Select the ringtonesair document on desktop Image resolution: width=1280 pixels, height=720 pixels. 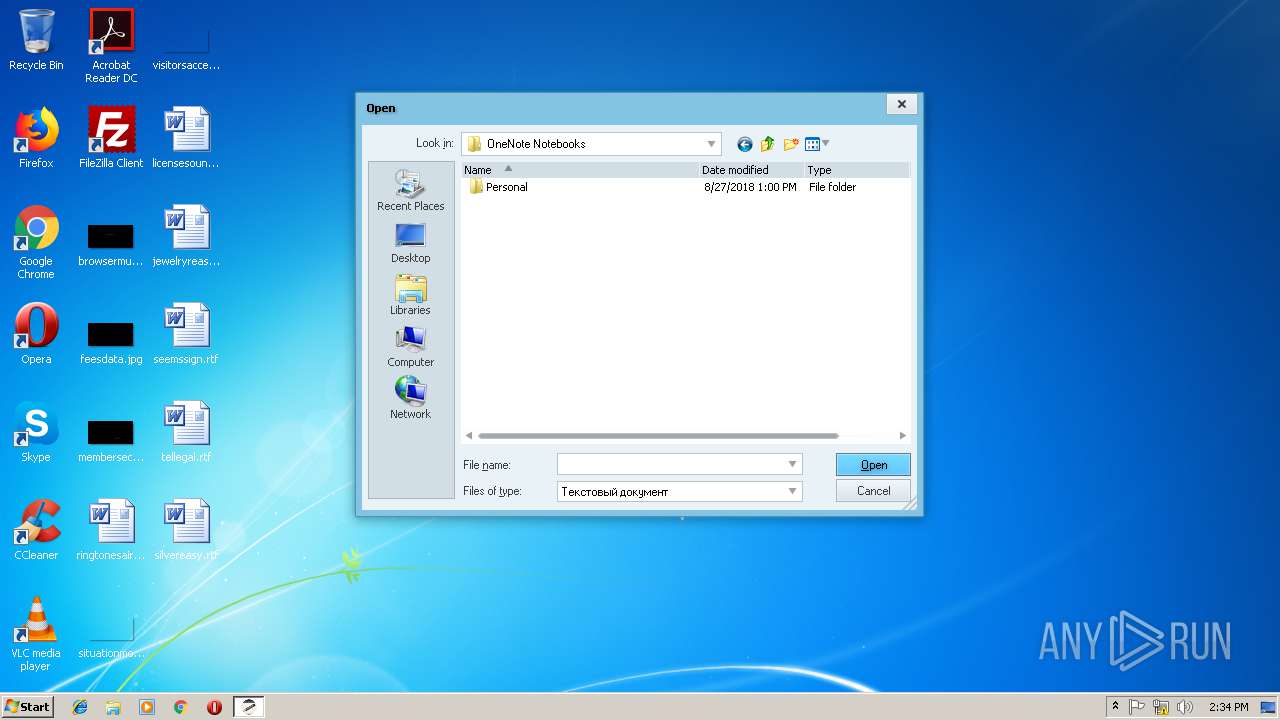[111, 530]
